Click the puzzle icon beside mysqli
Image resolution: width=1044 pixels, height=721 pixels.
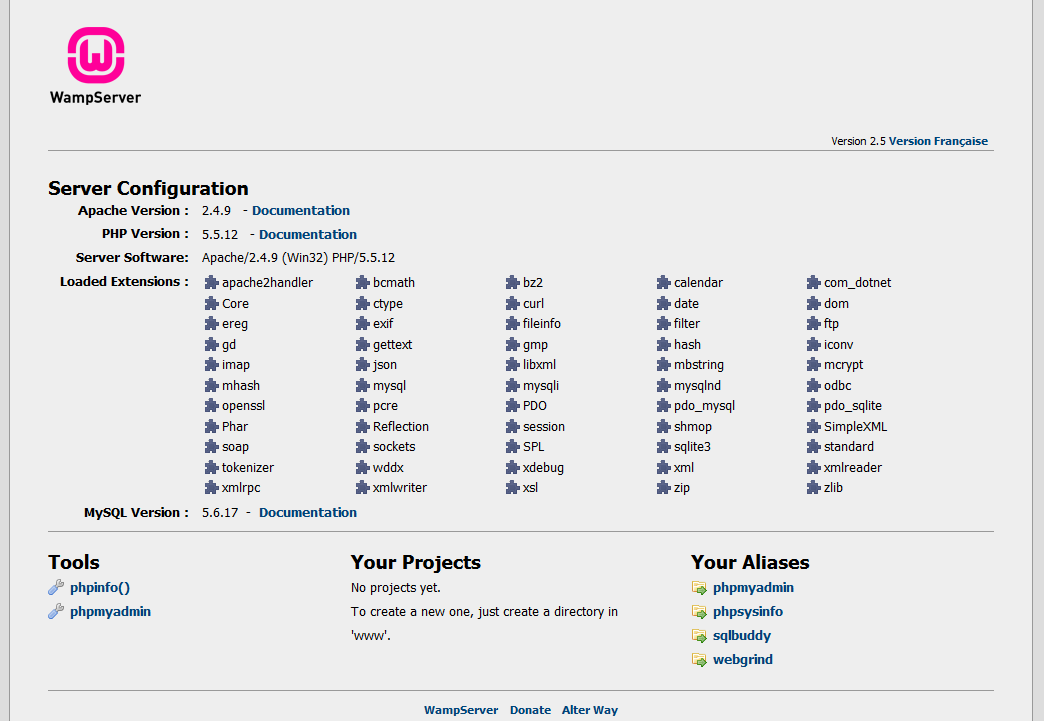tap(513, 385)
